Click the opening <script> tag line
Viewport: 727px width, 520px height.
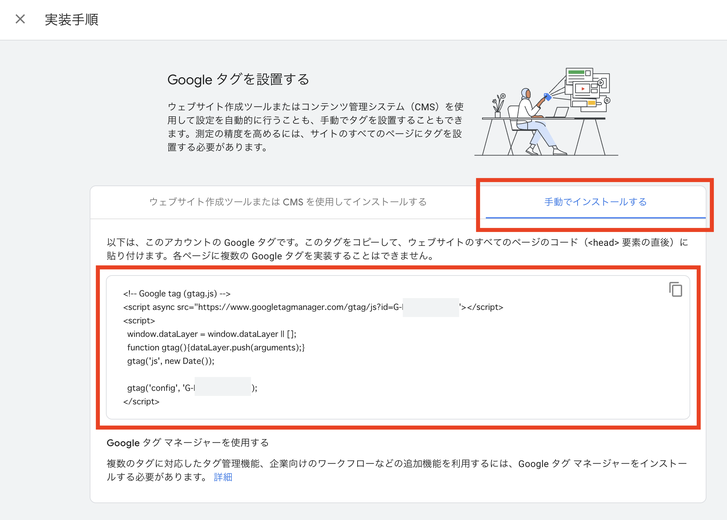(x=139, y=320)
